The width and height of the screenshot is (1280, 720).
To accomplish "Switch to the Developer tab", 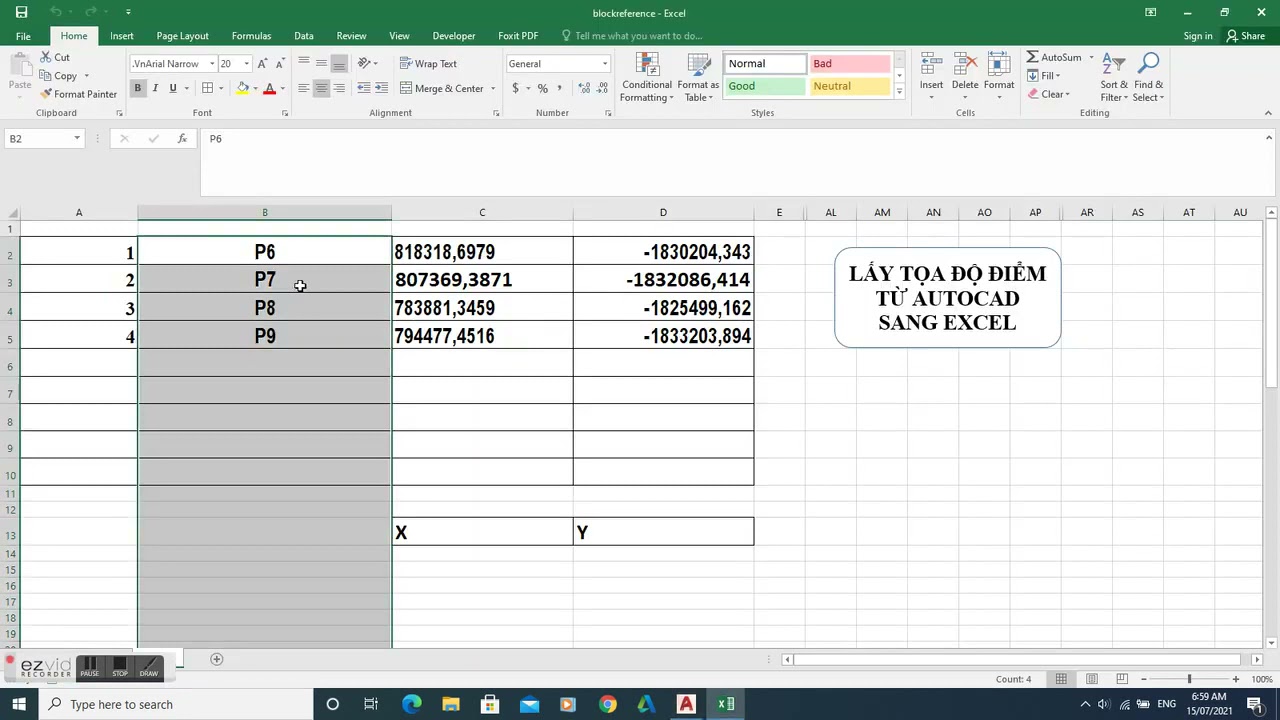I will pyautogui.click(x=454, y=36).
